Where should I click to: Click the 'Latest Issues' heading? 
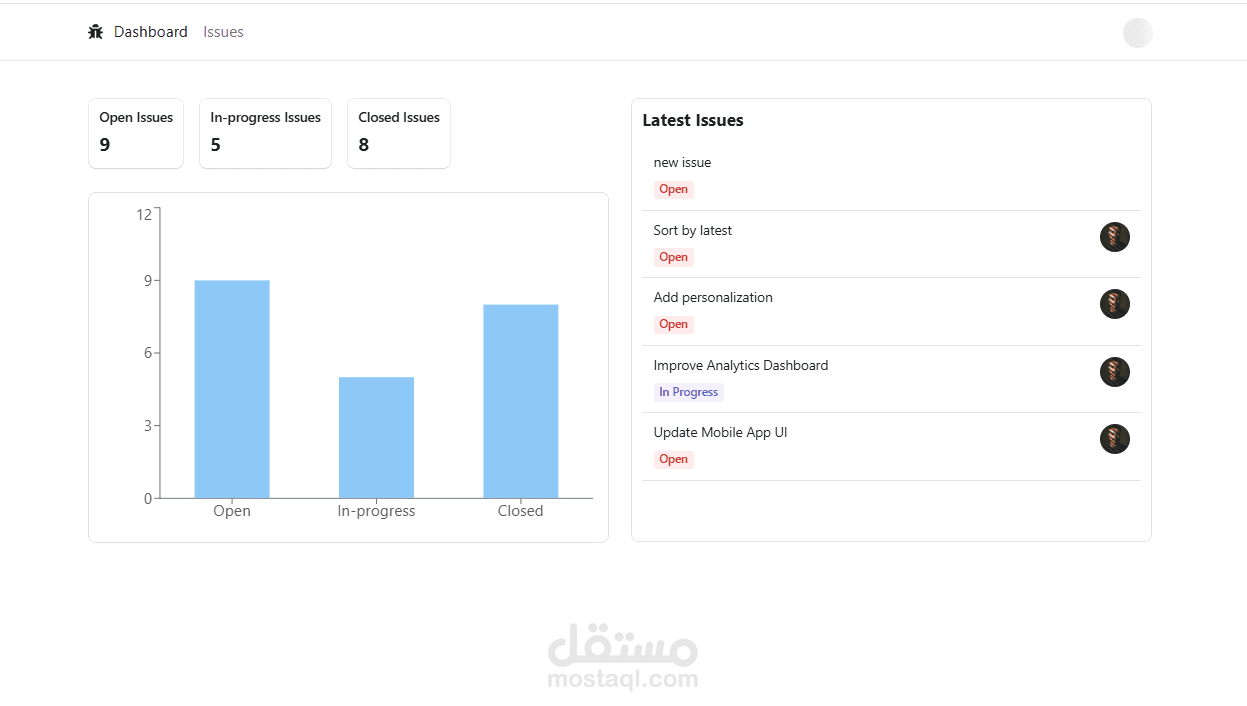tap(693, 120)
